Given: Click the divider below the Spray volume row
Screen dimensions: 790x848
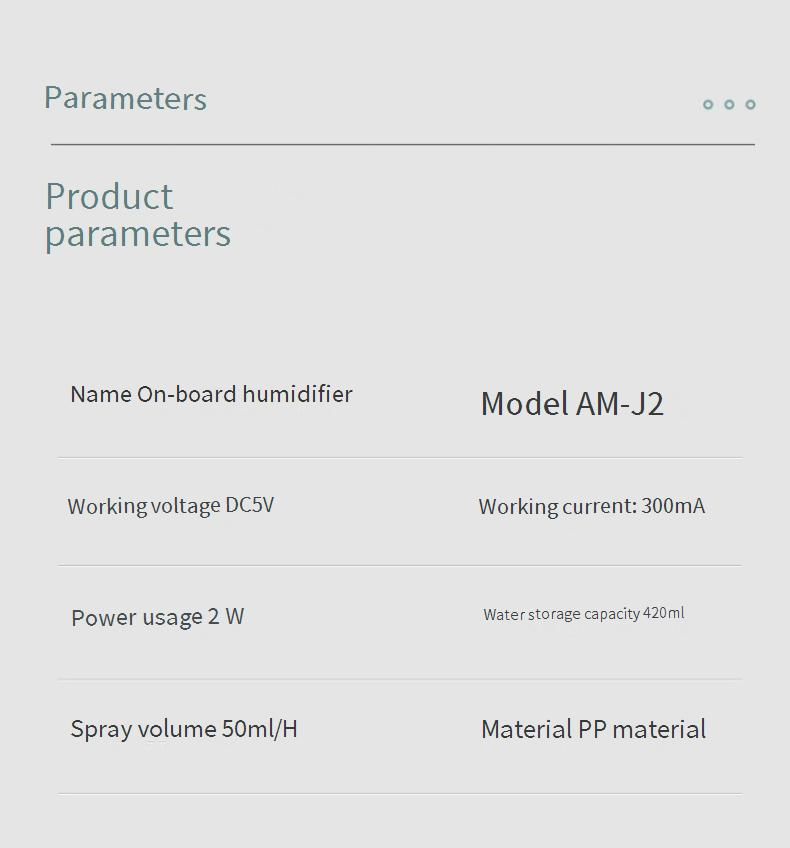Looking at the screenshot, I should (x=400, y=794).
